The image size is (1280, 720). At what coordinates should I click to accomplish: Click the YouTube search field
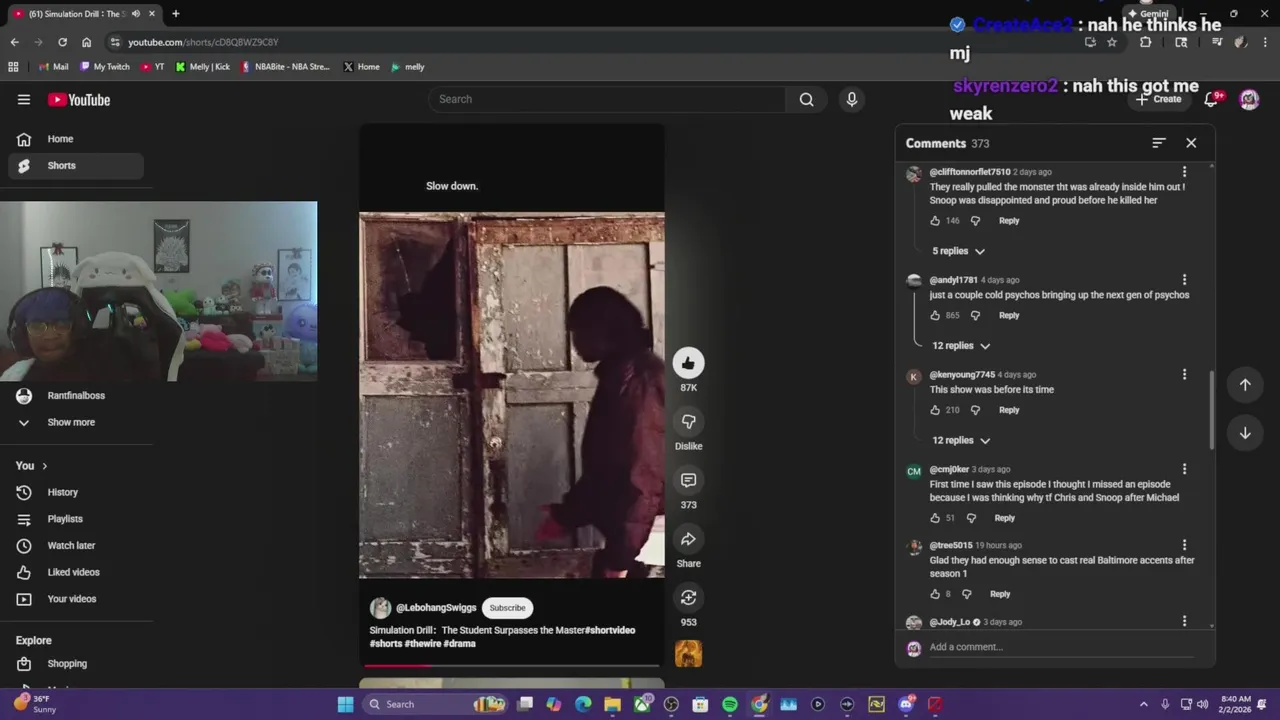coord(607,99)
